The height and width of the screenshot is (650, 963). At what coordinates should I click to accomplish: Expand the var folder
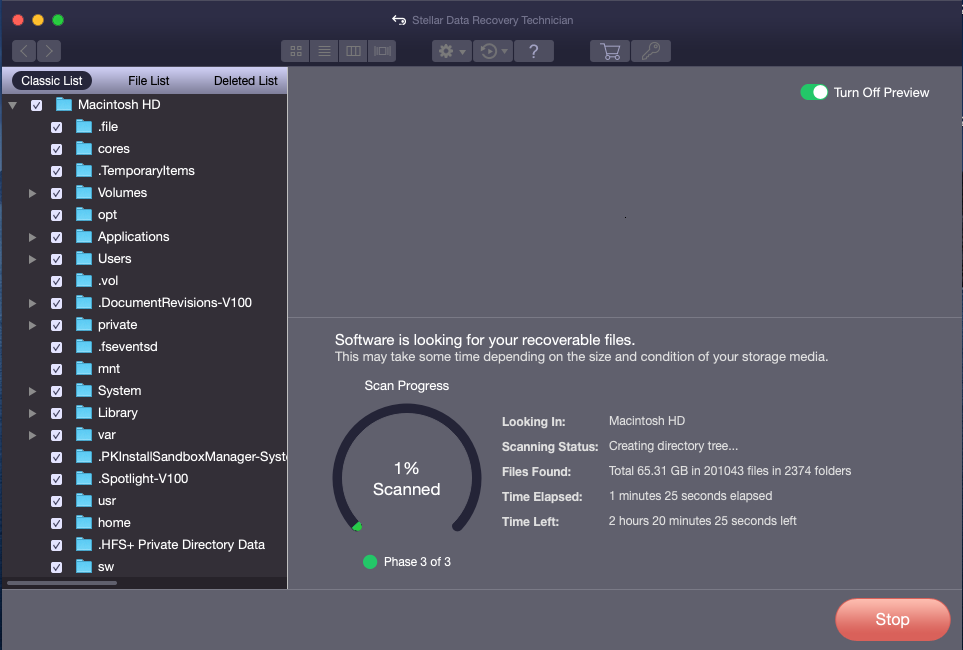(33, 436)
